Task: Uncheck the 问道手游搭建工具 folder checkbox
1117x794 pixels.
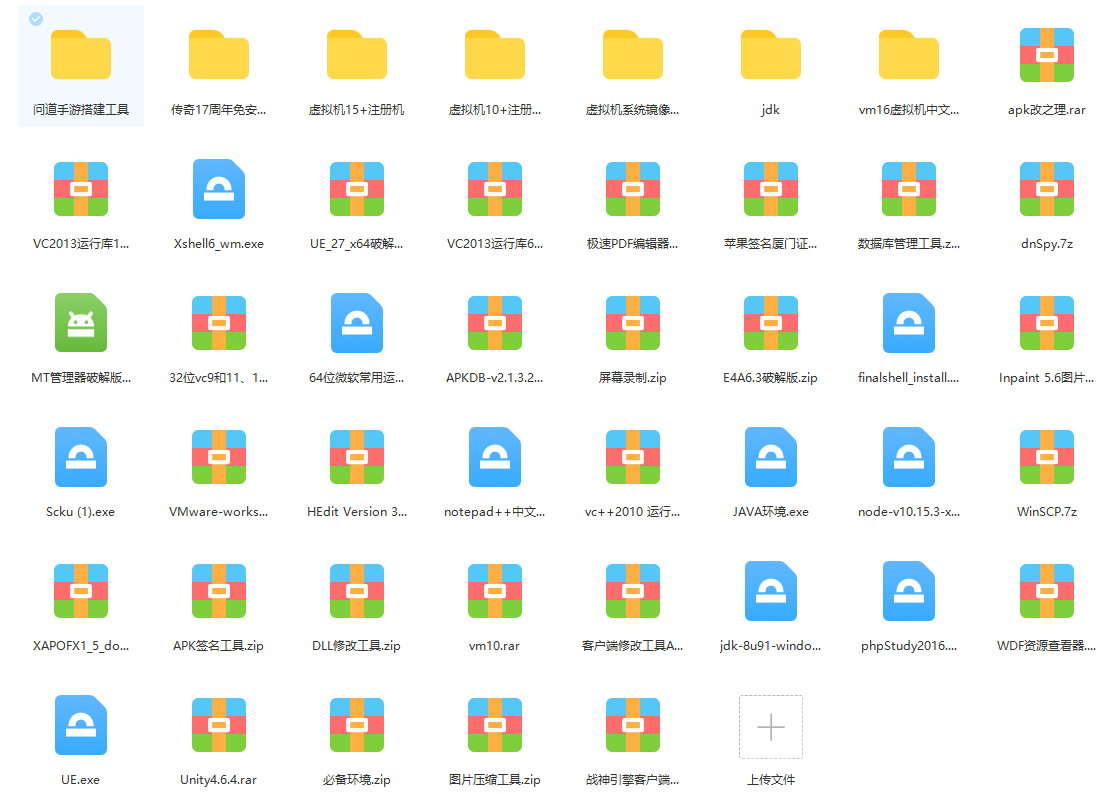Action: pos(36,19)
